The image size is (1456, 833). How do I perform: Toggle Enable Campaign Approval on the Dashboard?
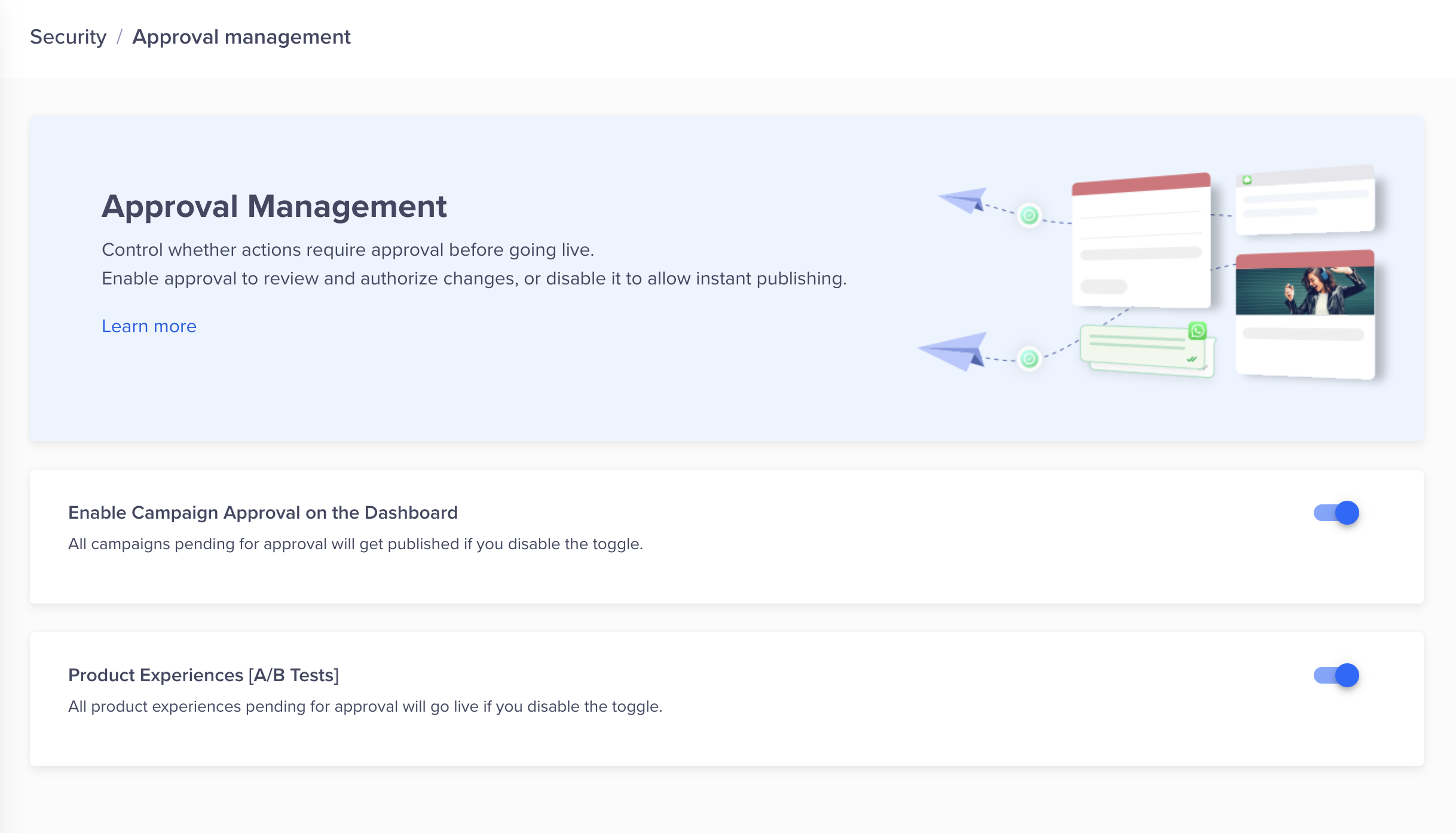(x=1336, y=513)
